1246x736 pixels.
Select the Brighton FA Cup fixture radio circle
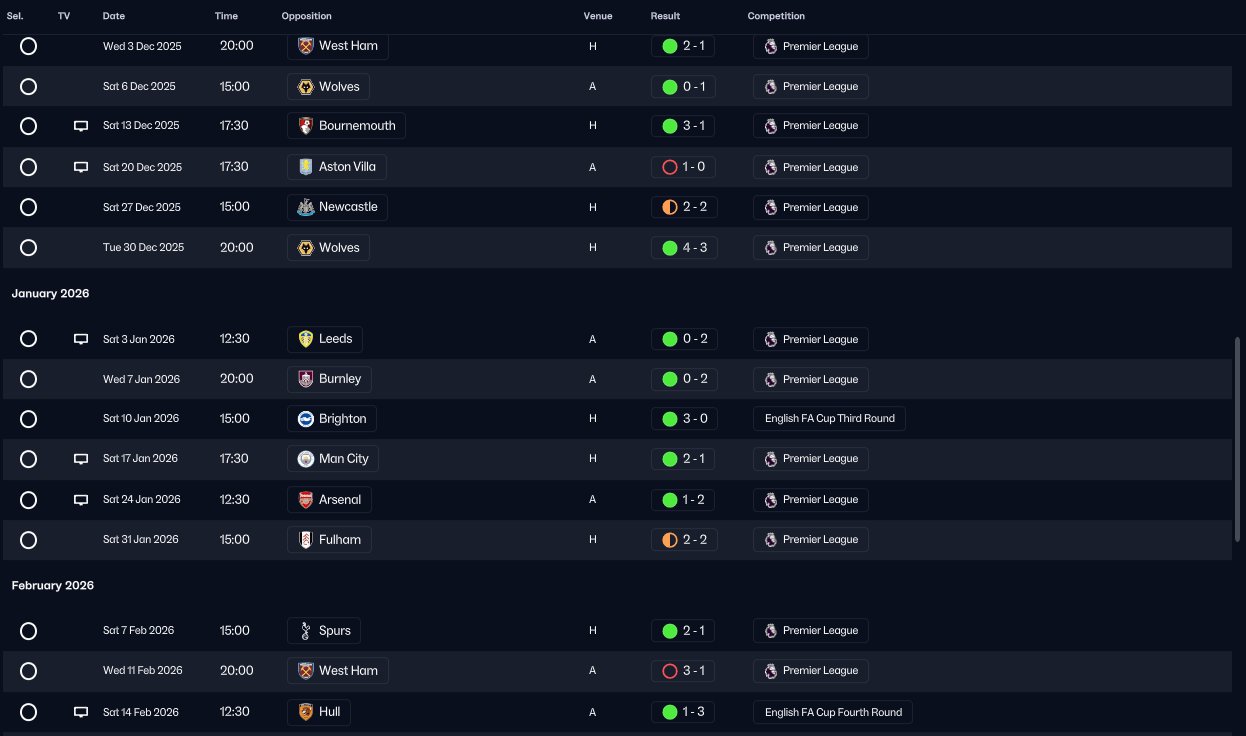[28, 419]
